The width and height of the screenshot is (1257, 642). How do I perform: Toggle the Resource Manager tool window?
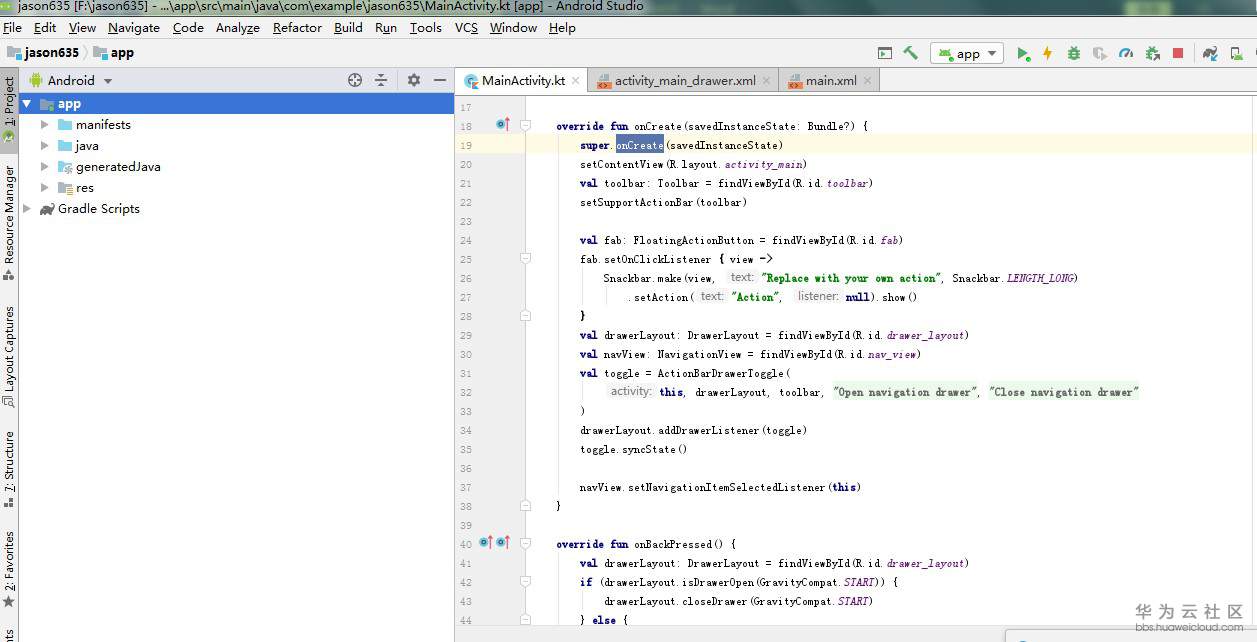[9, 222]
